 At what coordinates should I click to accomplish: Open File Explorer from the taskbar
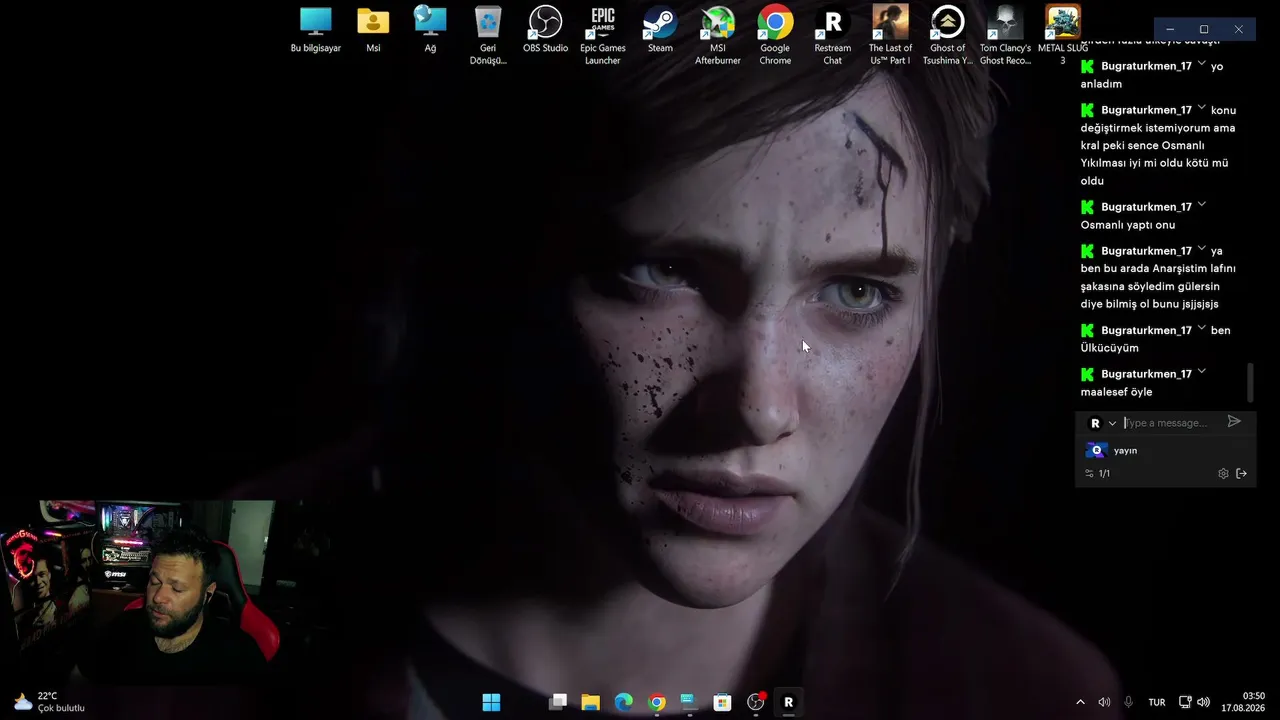click(590, 702)
